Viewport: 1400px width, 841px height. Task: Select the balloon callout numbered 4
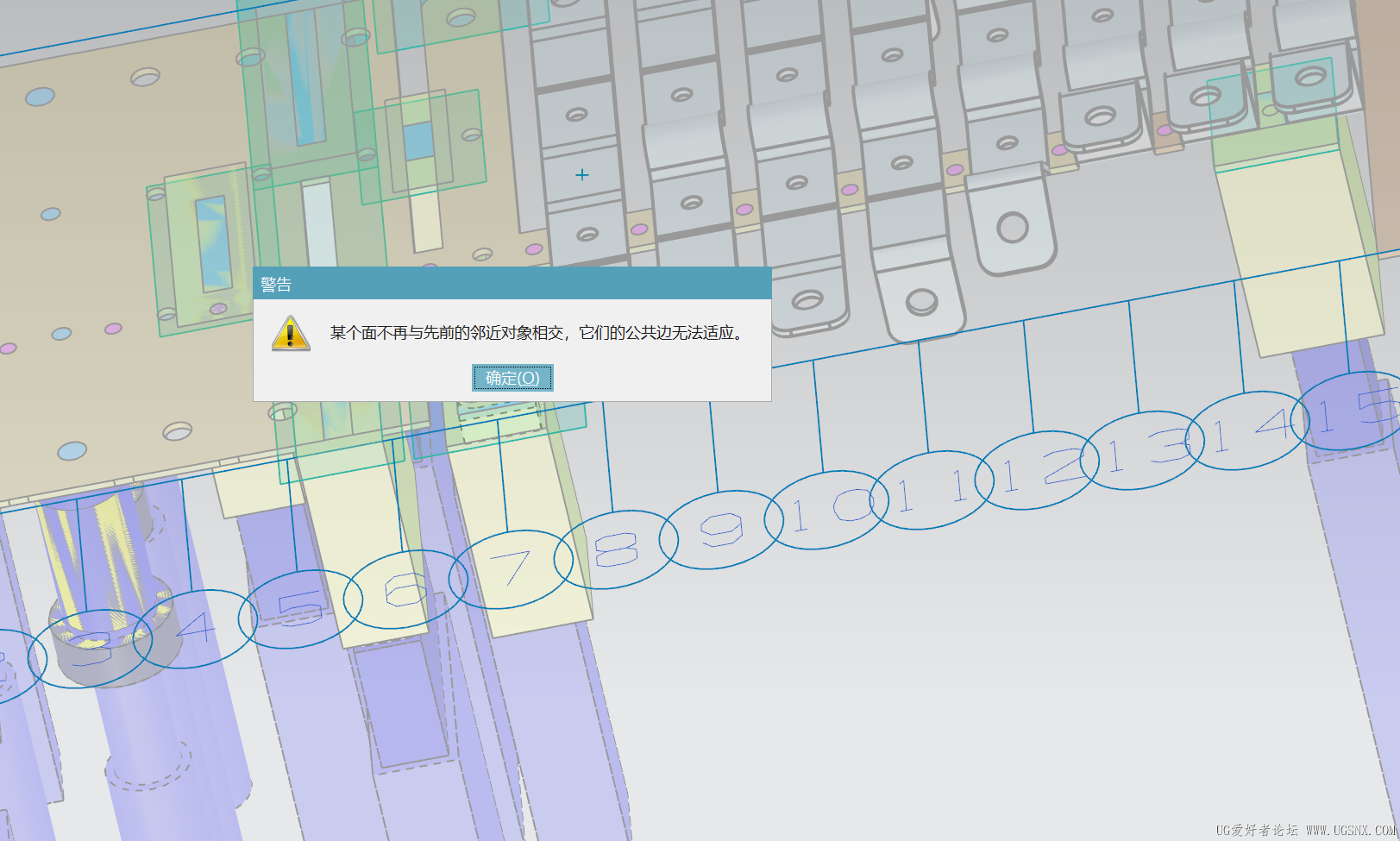click(195, 629)
